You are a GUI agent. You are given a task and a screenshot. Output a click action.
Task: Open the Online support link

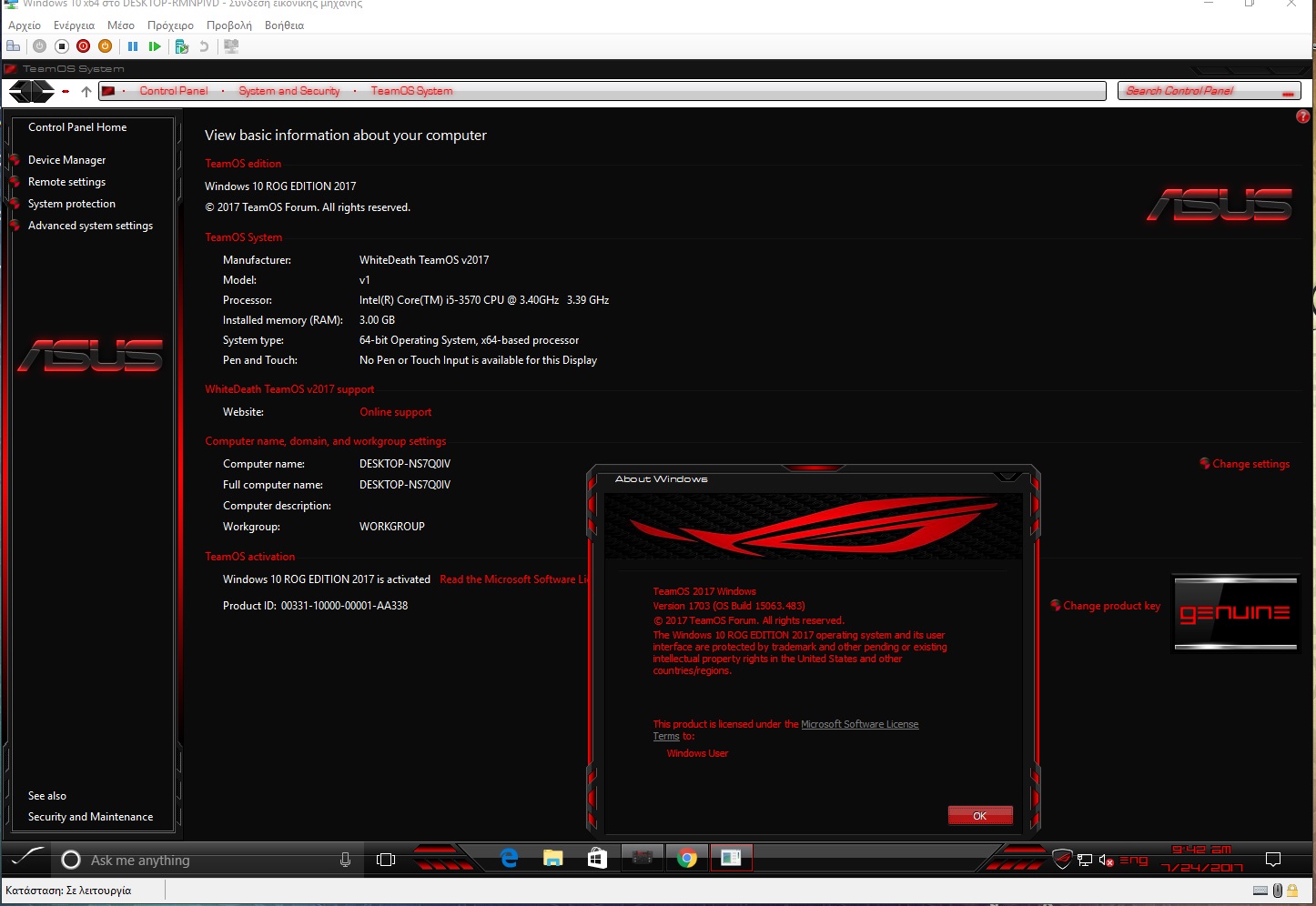[395, 412]
